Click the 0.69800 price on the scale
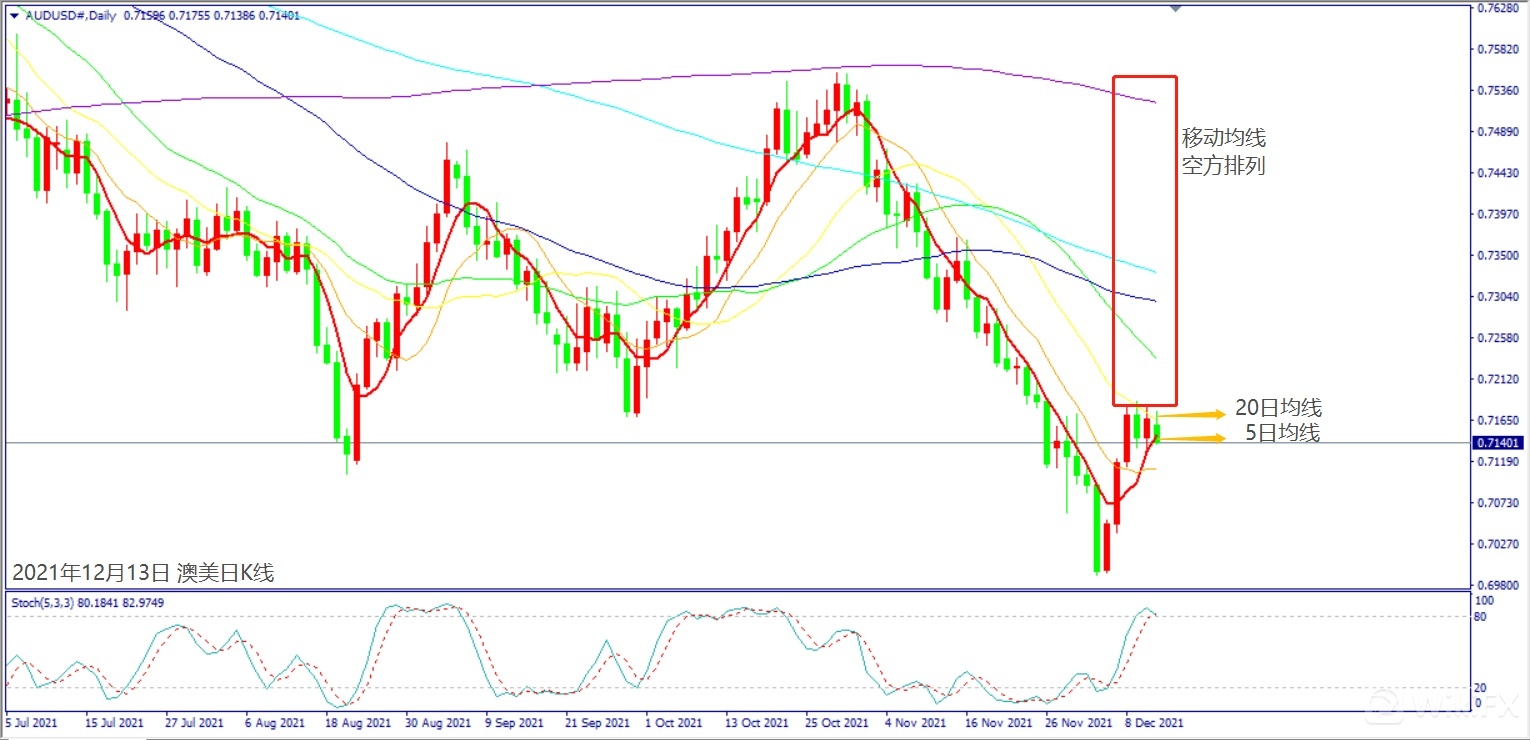 point(1502,586)
